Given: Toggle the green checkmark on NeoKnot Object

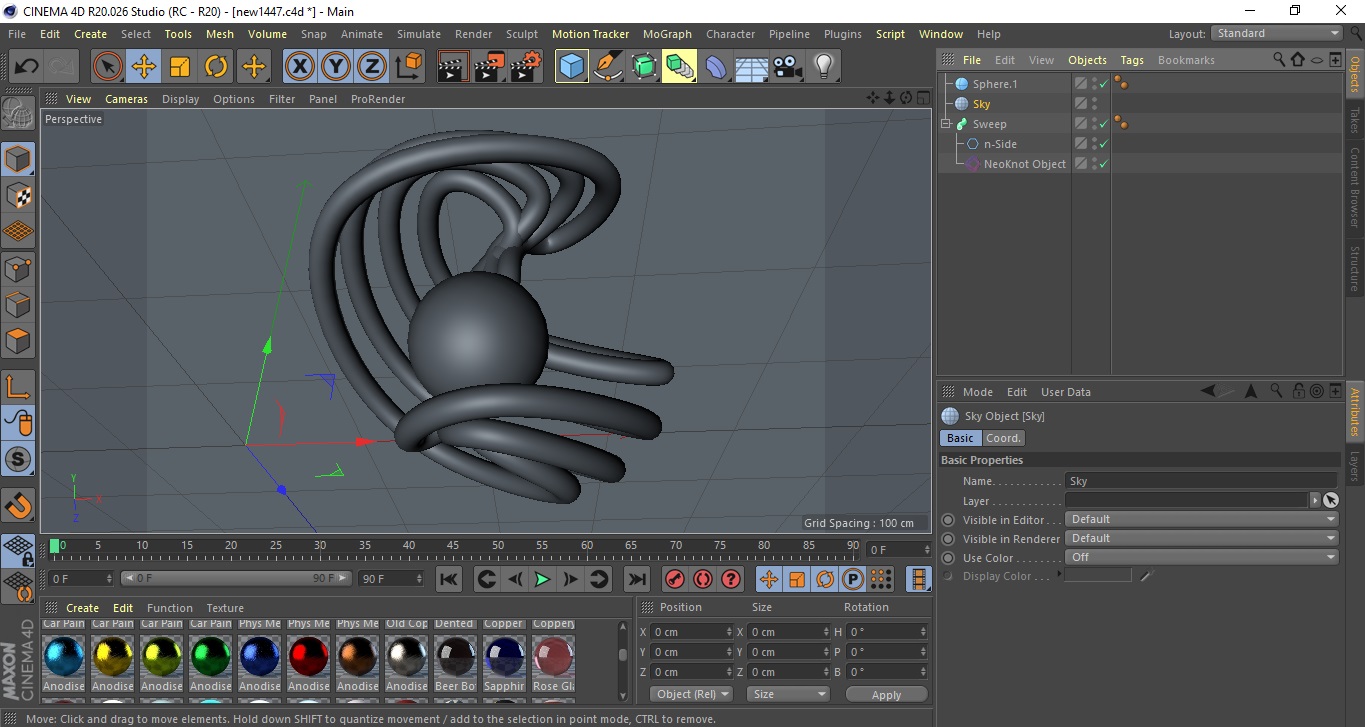Looking at the screenshot, I should tap(1104, 164).
